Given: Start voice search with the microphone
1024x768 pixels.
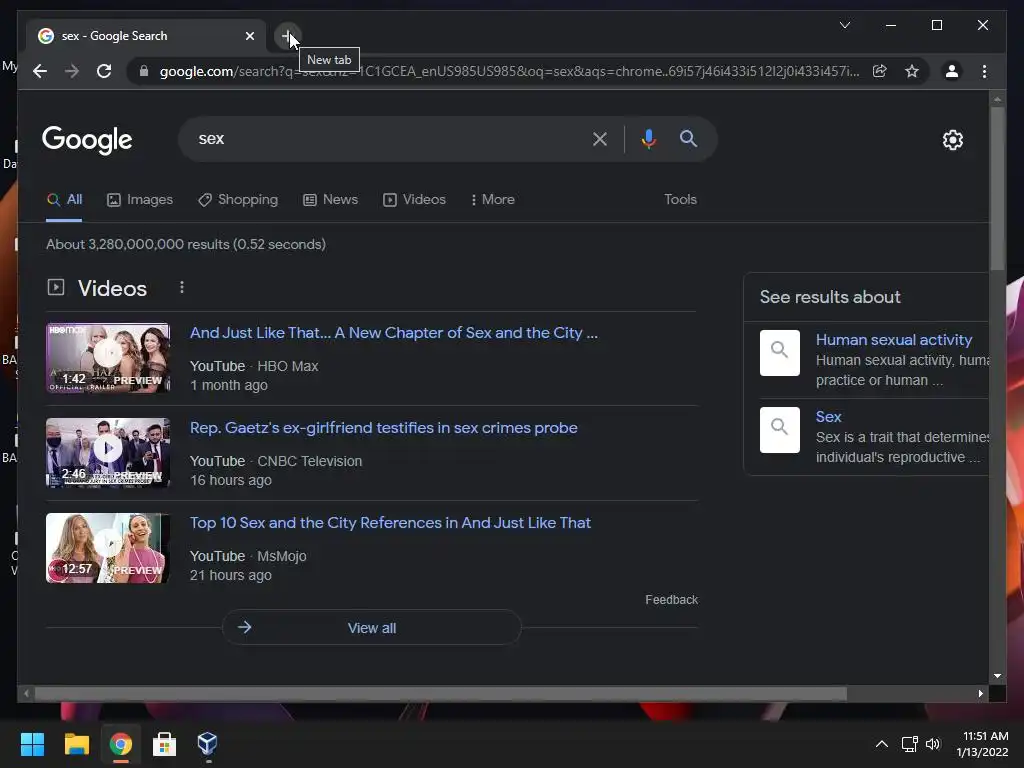Looking at the screenshot, I should pos(648,139).
